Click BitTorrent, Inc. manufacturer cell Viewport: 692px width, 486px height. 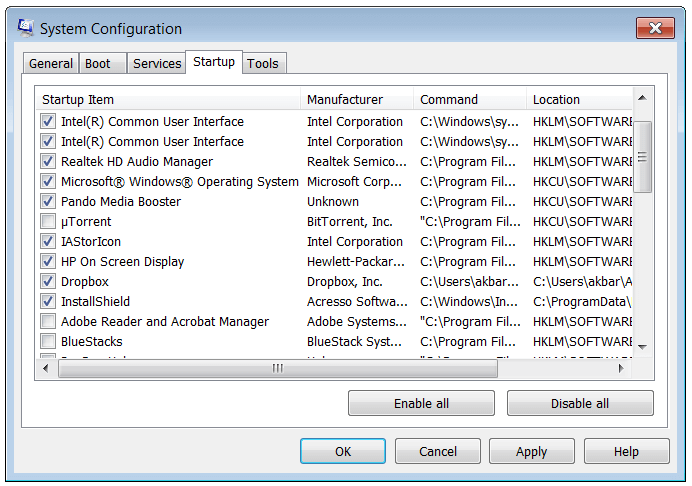pyautogui.click(x=350, y=222)
